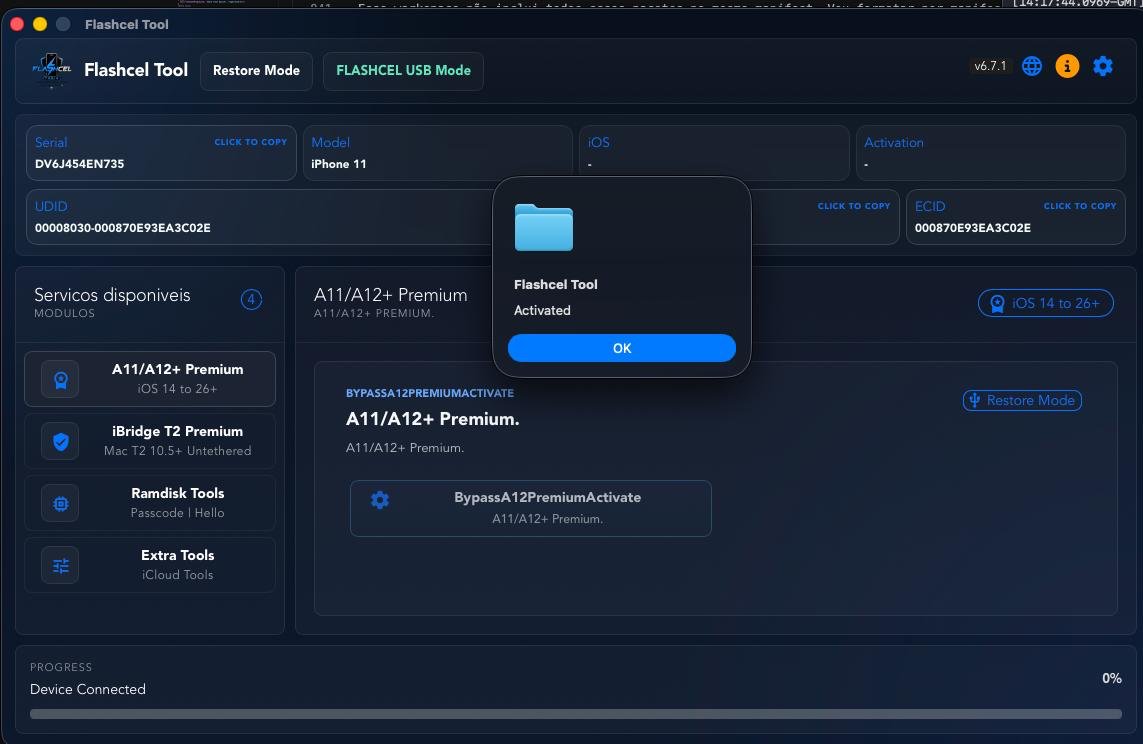Click the modules count badge showing 4

(x=251, y=299)
